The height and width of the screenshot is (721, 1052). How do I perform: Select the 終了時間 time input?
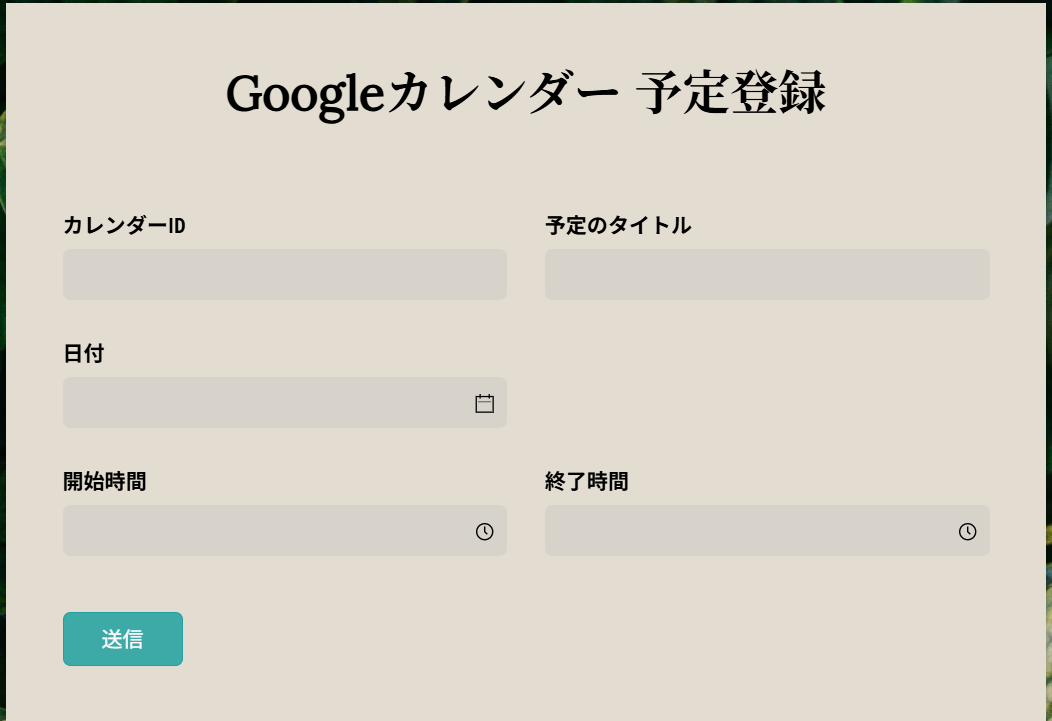pos(767,531)
